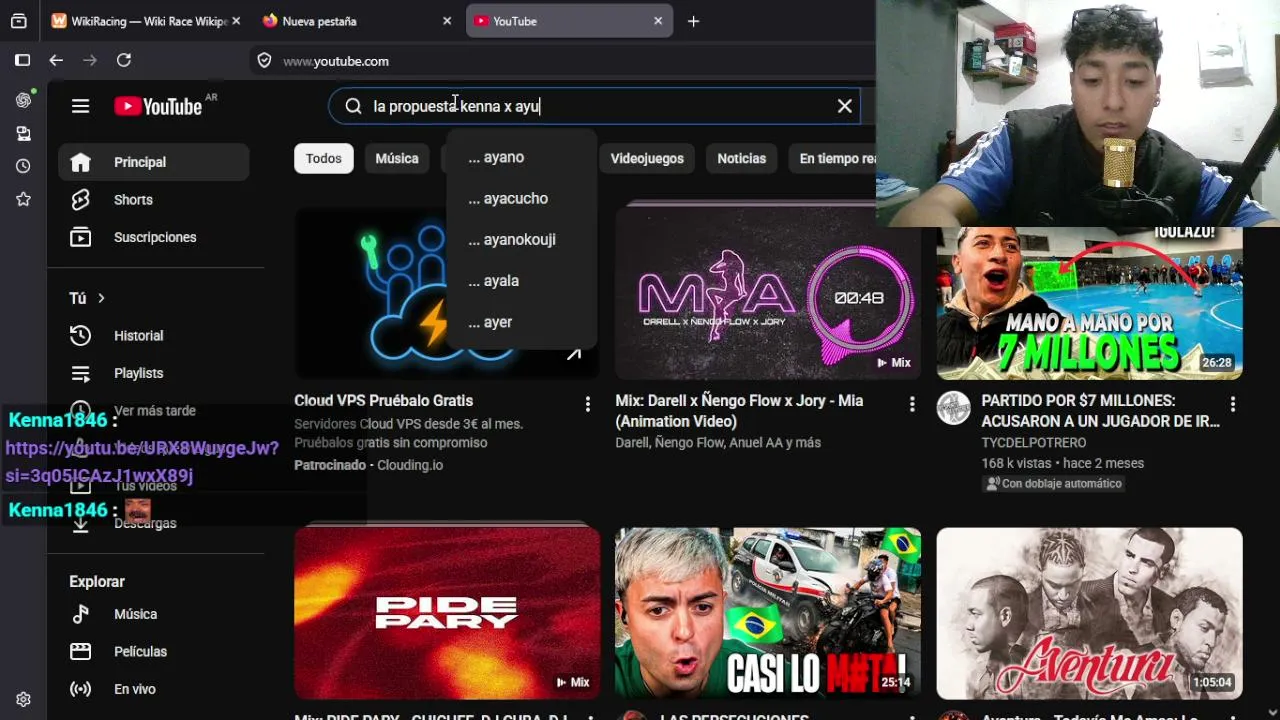Screen dimensions: 1280x720
Task: Open Firefox View from the tab bar
Action: [x=18, y=21]
